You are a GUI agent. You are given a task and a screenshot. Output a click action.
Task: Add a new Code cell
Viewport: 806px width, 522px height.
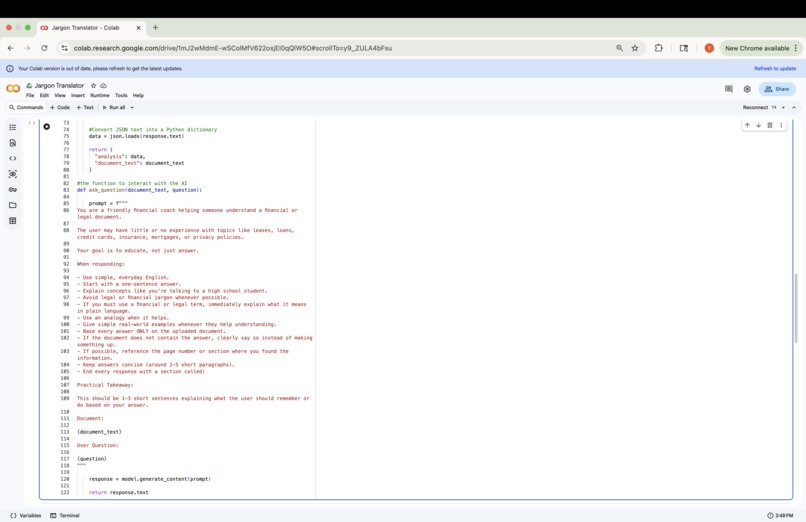tap(60, 107)
